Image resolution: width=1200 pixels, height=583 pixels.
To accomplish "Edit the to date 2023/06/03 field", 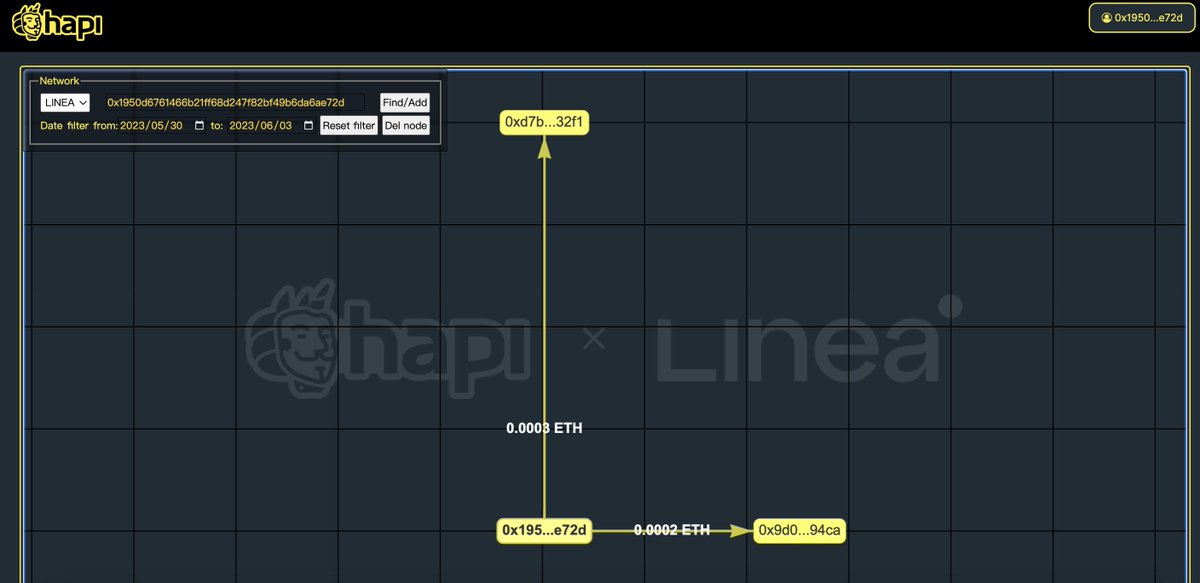I will click(x=271, y=126).
